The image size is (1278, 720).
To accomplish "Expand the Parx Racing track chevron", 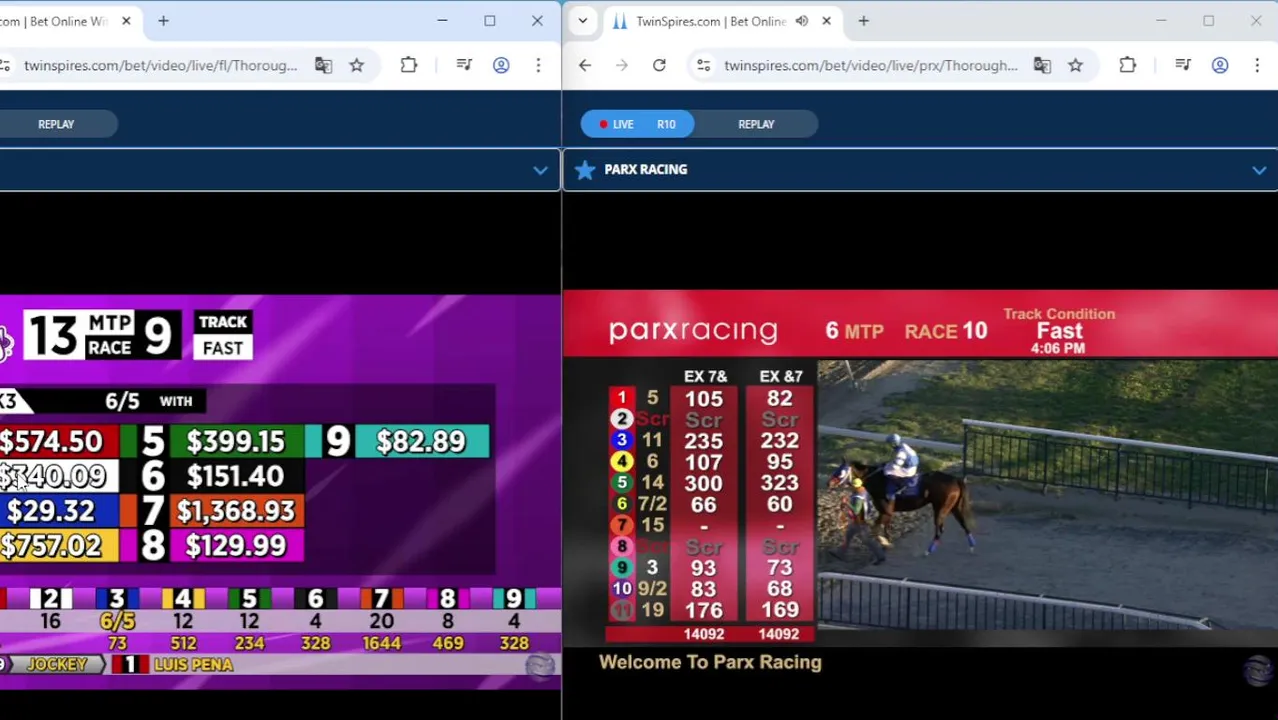I will click(x=1259, y=170).
